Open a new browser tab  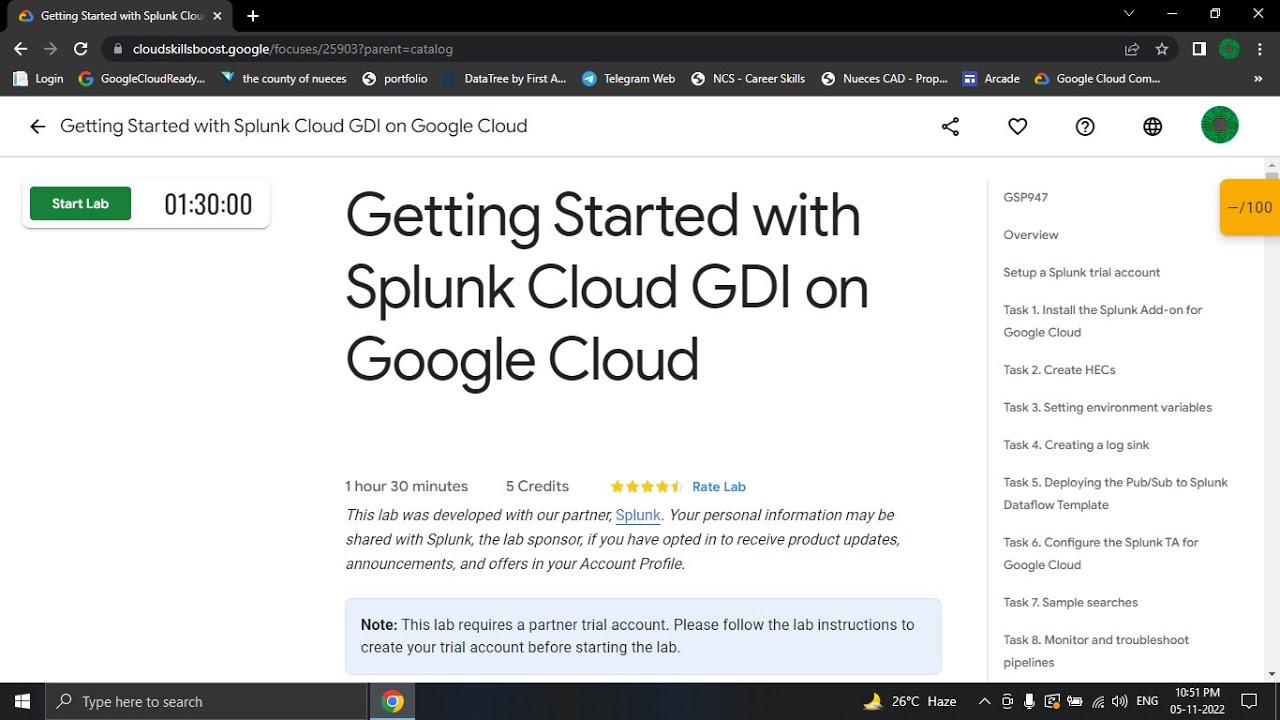pyautogui.click(x=253, y=16)
